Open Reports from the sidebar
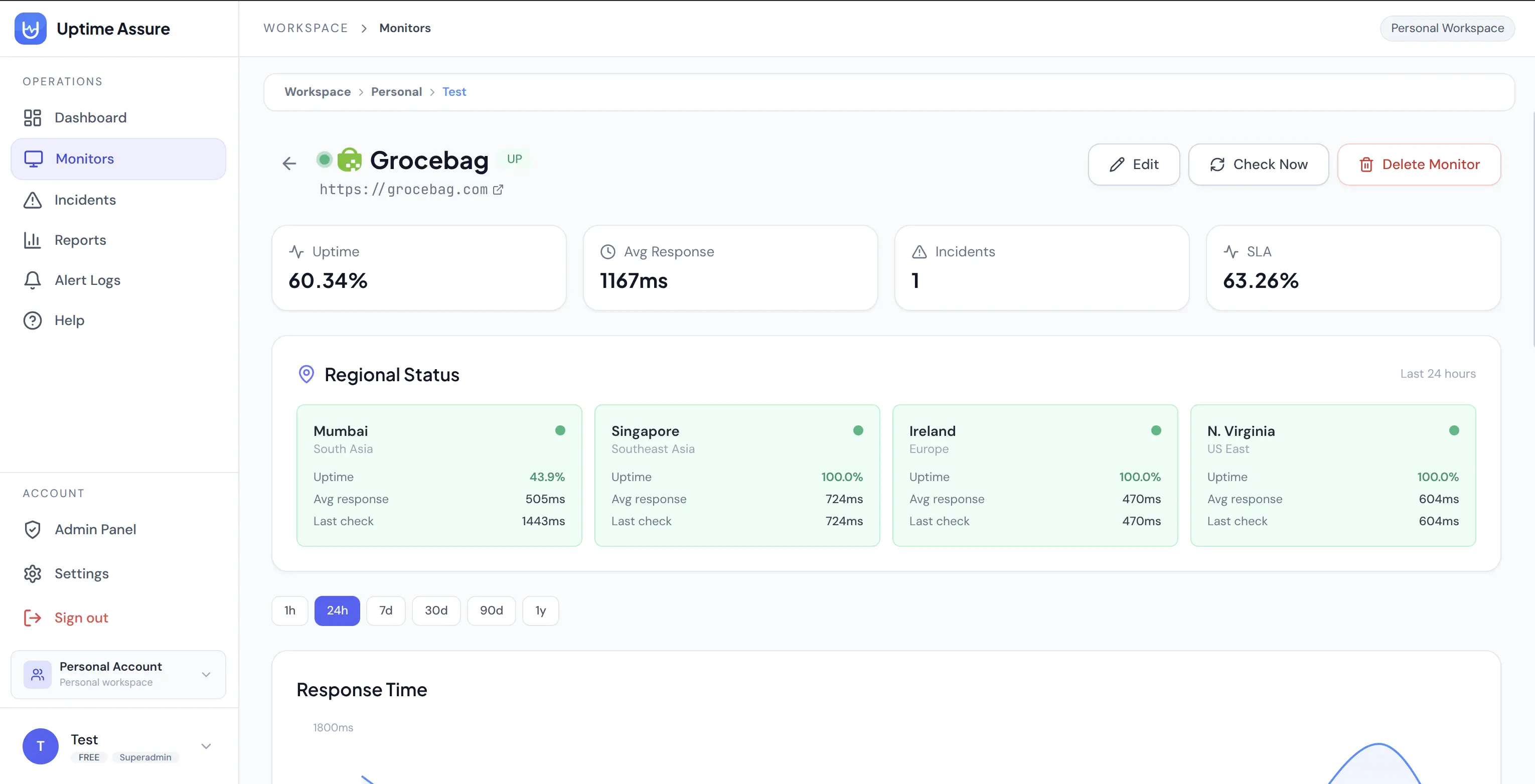 tap(118, 240)
